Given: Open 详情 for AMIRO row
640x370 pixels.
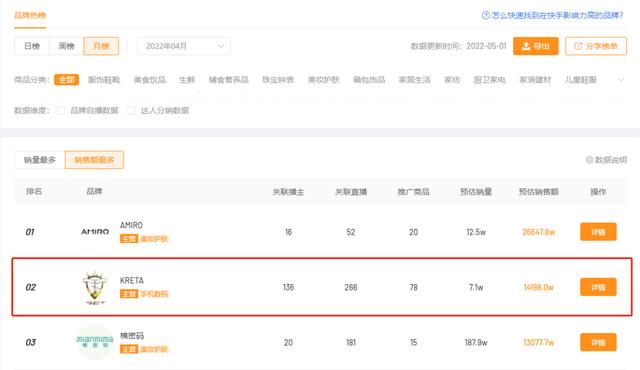Looking at the screenshot, I should coord(598,232).
